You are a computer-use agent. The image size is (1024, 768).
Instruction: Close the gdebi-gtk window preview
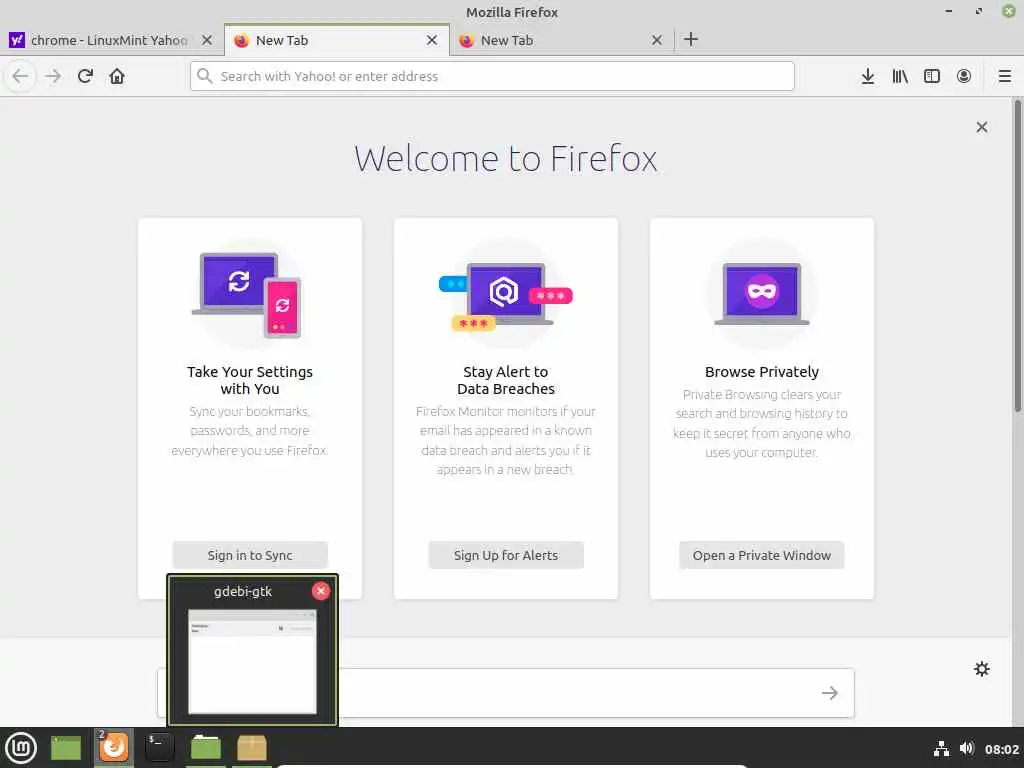[x=321, y=591]
